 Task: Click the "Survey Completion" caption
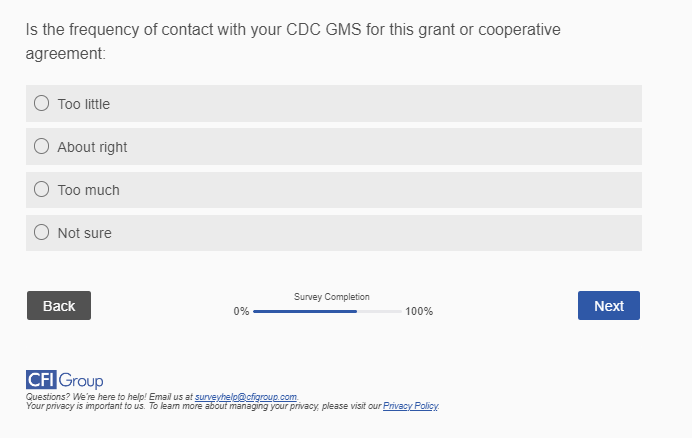(332, 297)
